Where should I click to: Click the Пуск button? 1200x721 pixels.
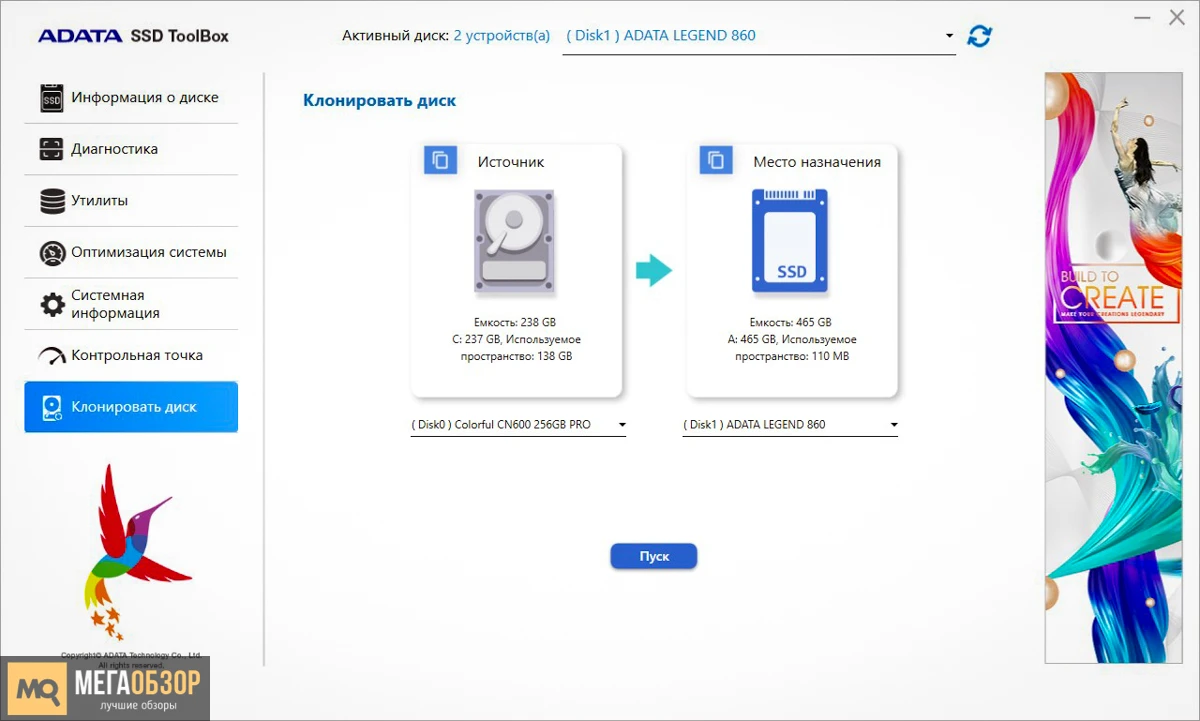653,557
